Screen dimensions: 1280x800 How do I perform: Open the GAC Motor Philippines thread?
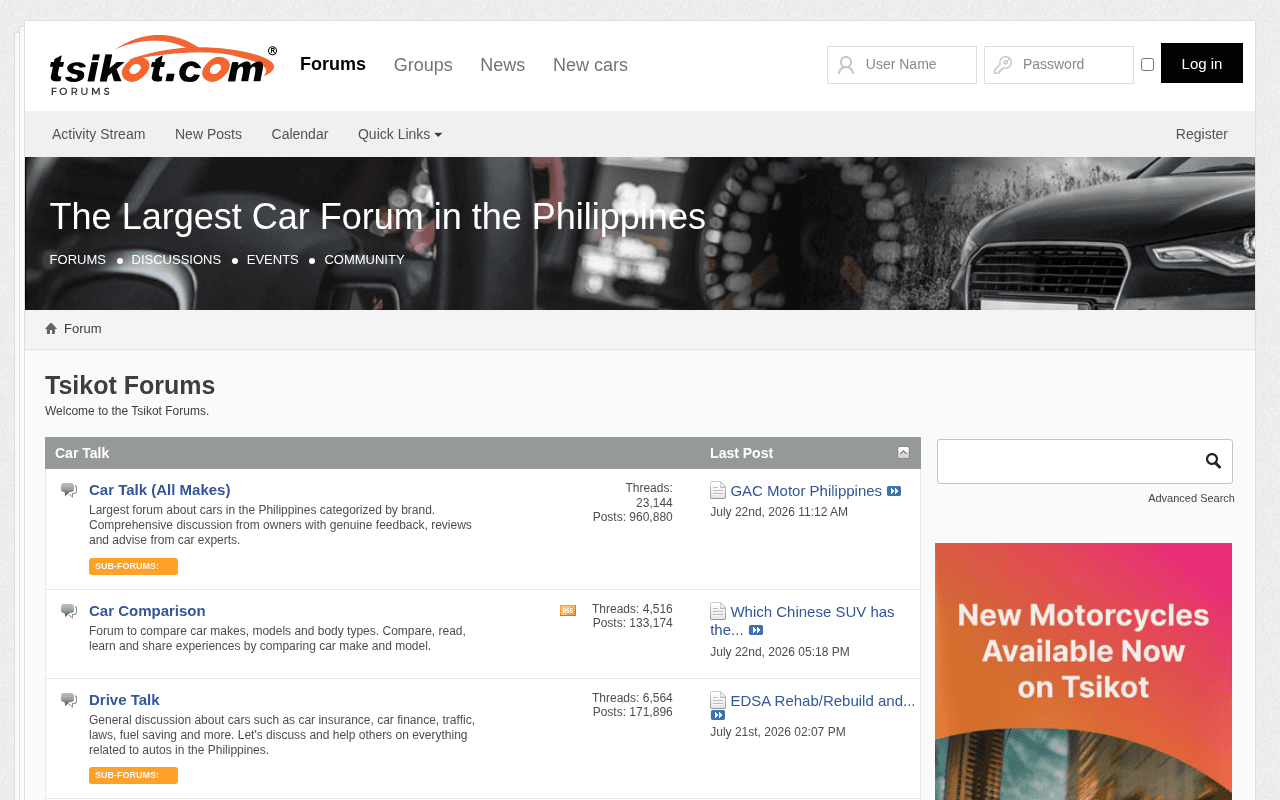(806, 491)
